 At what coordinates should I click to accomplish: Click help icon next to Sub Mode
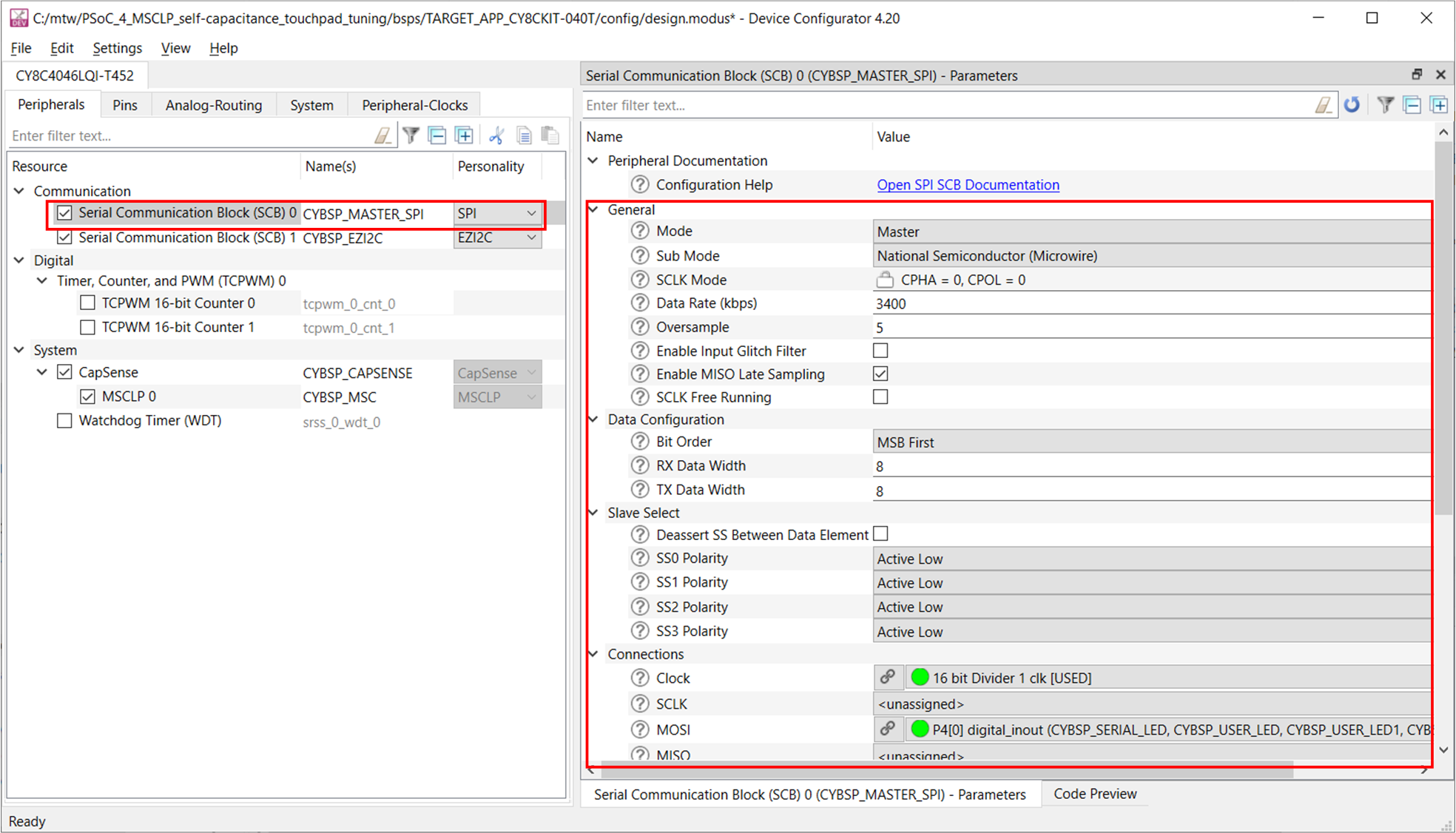640,255
